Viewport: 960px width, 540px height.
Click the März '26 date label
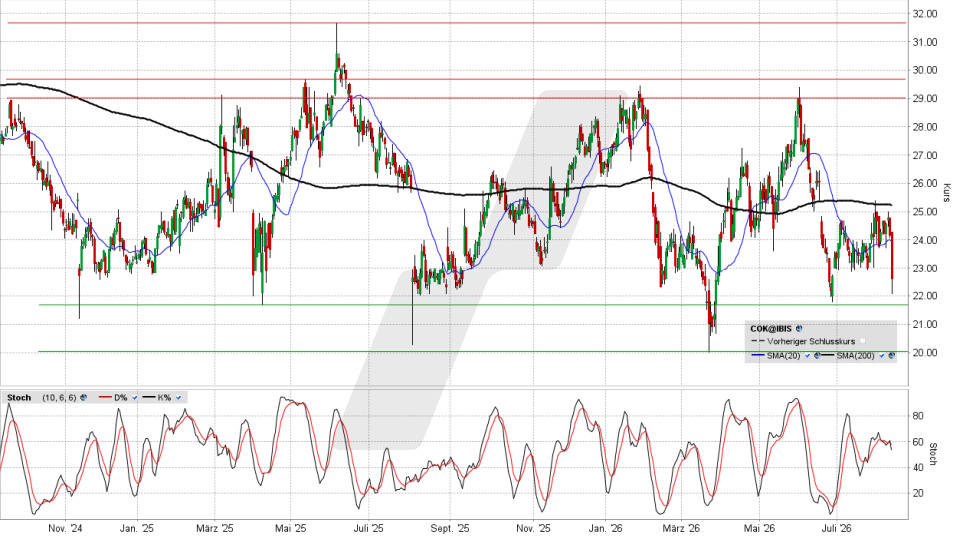tap(681, 528)
